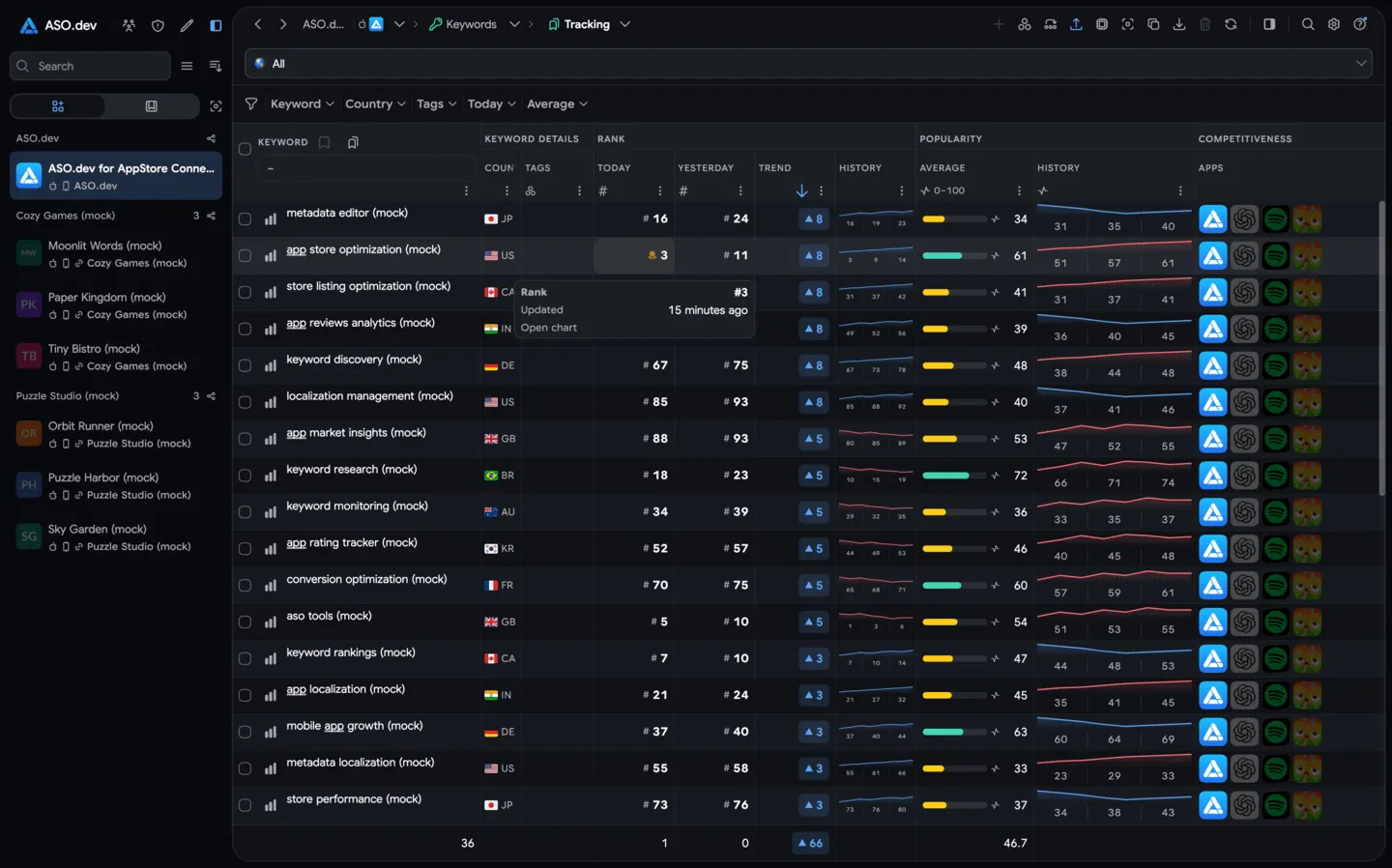Select the app store optimization (mock) checkbox
The height and width of the screenshot is (868, 1392).
pyautogui.click(x=245, y=256)
